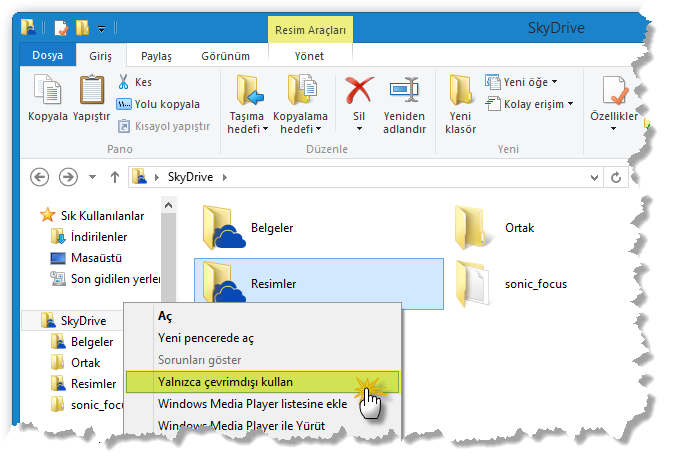The height and width of the screenshot is (467, 673).
Task: Click Yolu kopyala command
Action: [158, 104]
